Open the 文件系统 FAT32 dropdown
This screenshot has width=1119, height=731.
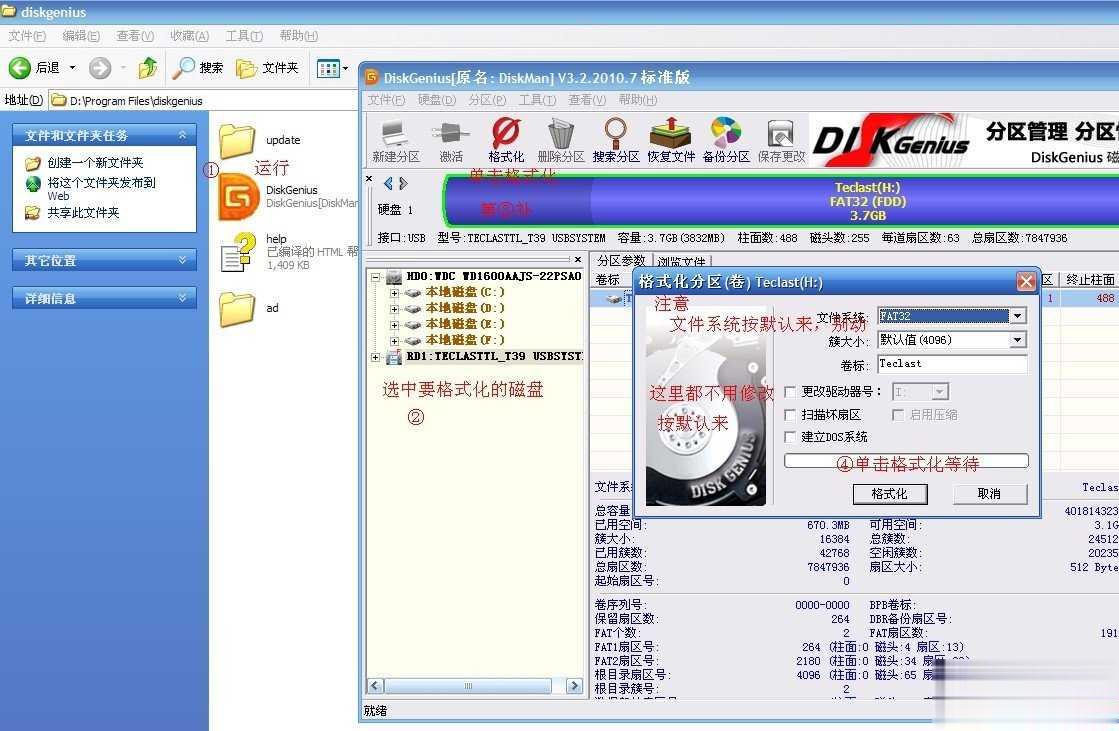click(x=1018, y=316)
